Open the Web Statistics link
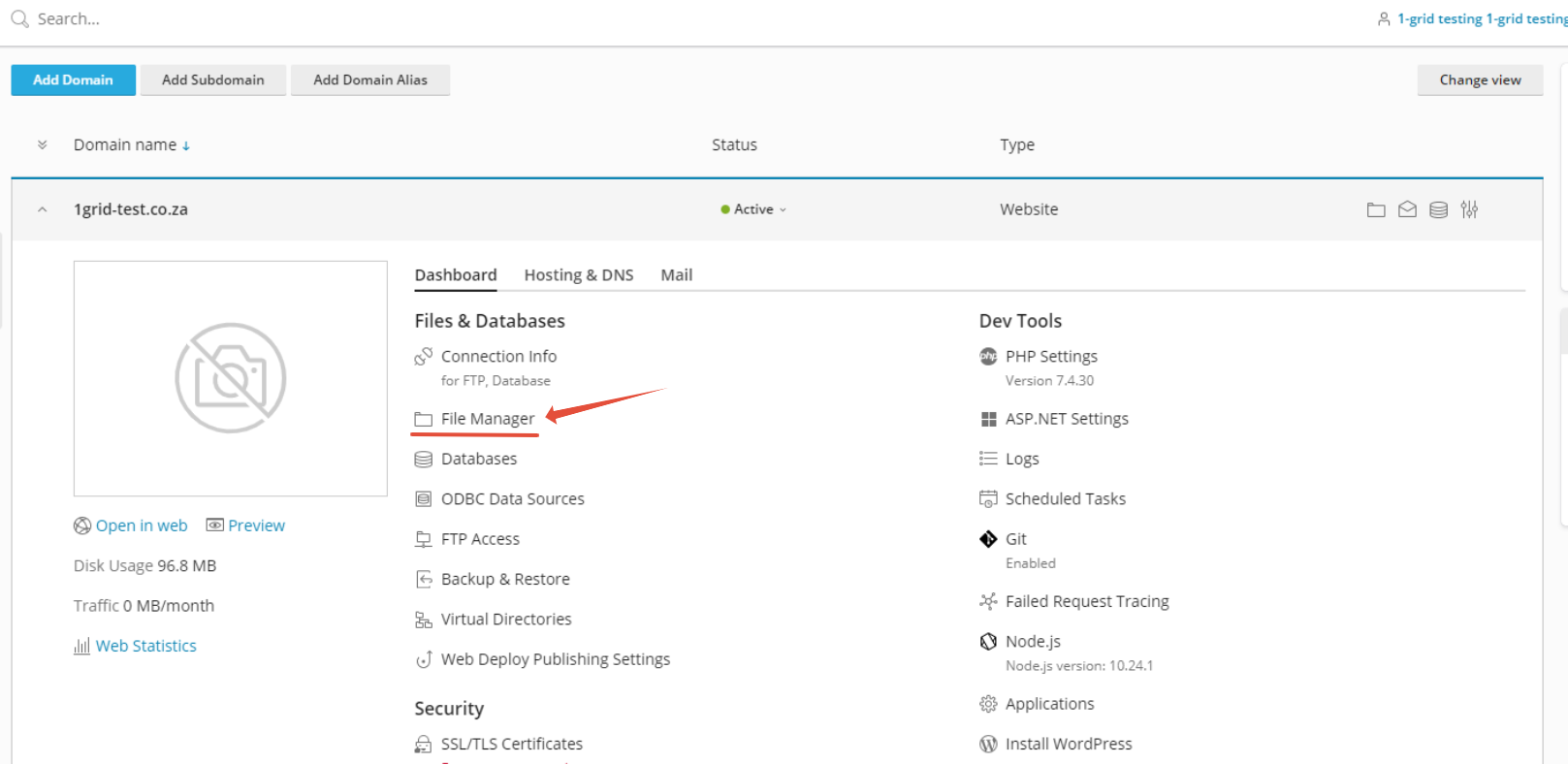Viewport: 1568px width, 764px height. [x=145, y=646]
